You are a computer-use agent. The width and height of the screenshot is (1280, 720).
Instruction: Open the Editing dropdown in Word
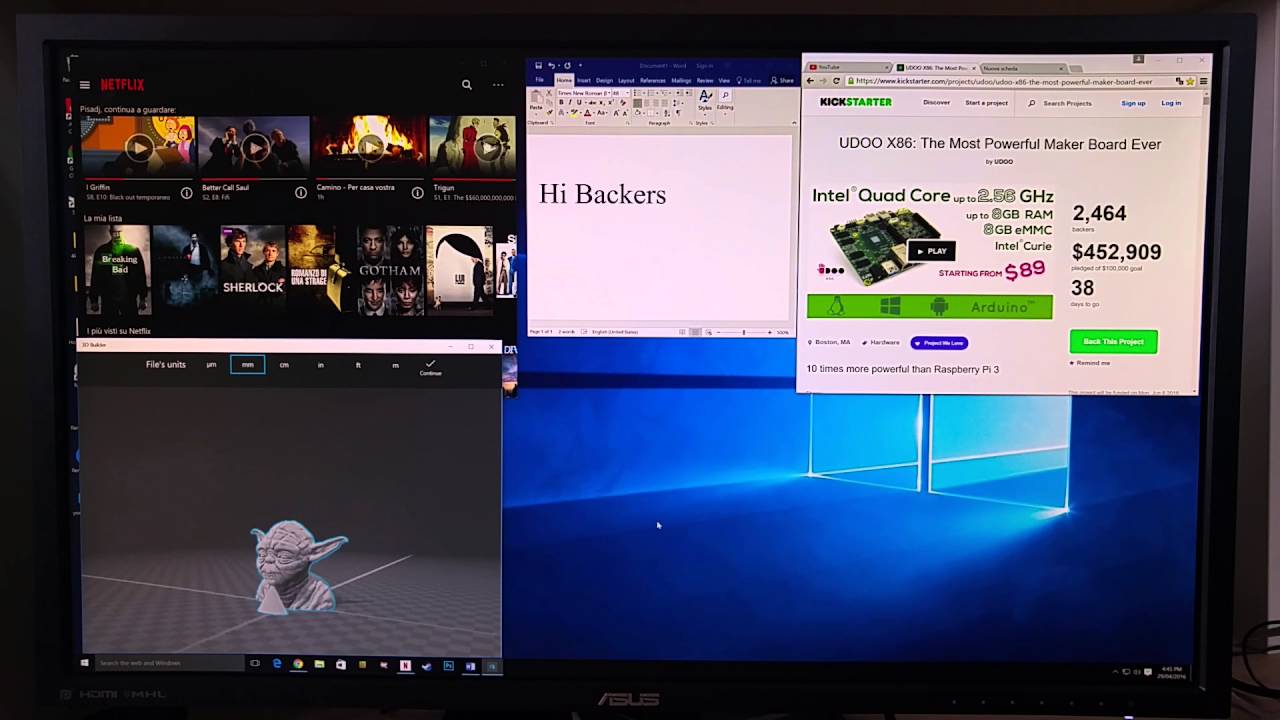(725, 101)
